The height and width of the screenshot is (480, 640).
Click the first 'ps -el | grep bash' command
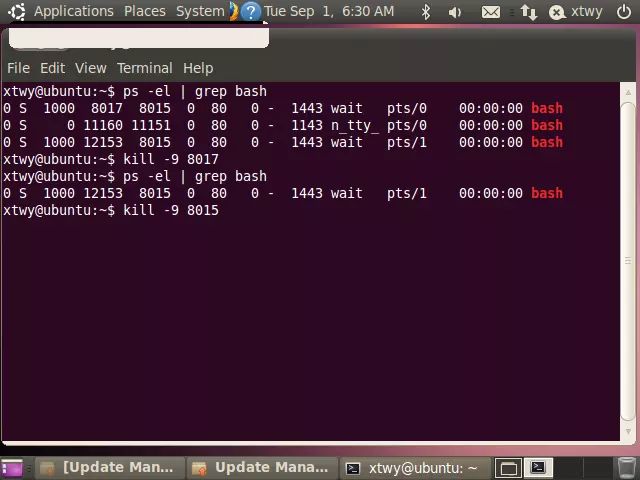195,91
